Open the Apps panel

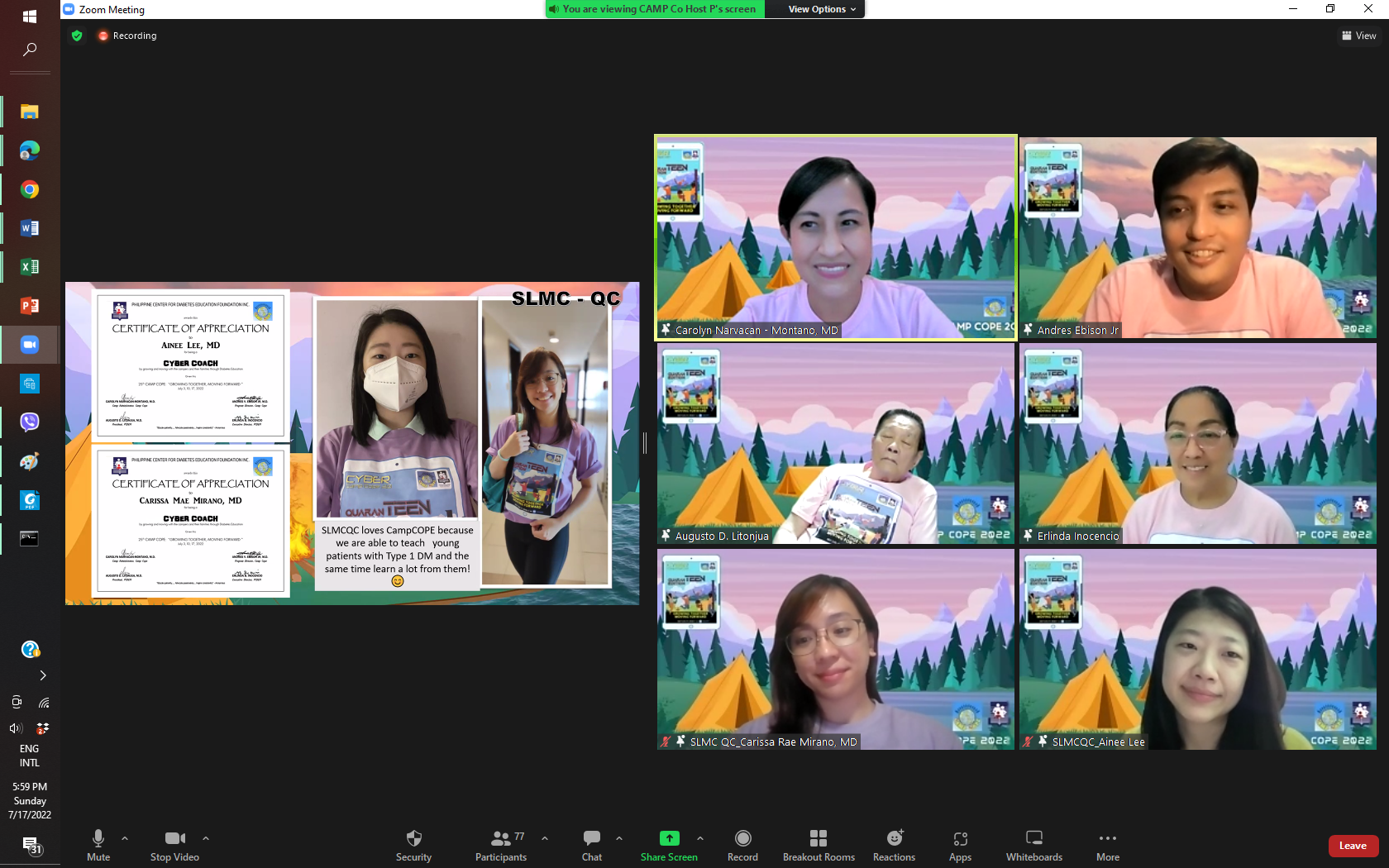click(x=960, y=844)
